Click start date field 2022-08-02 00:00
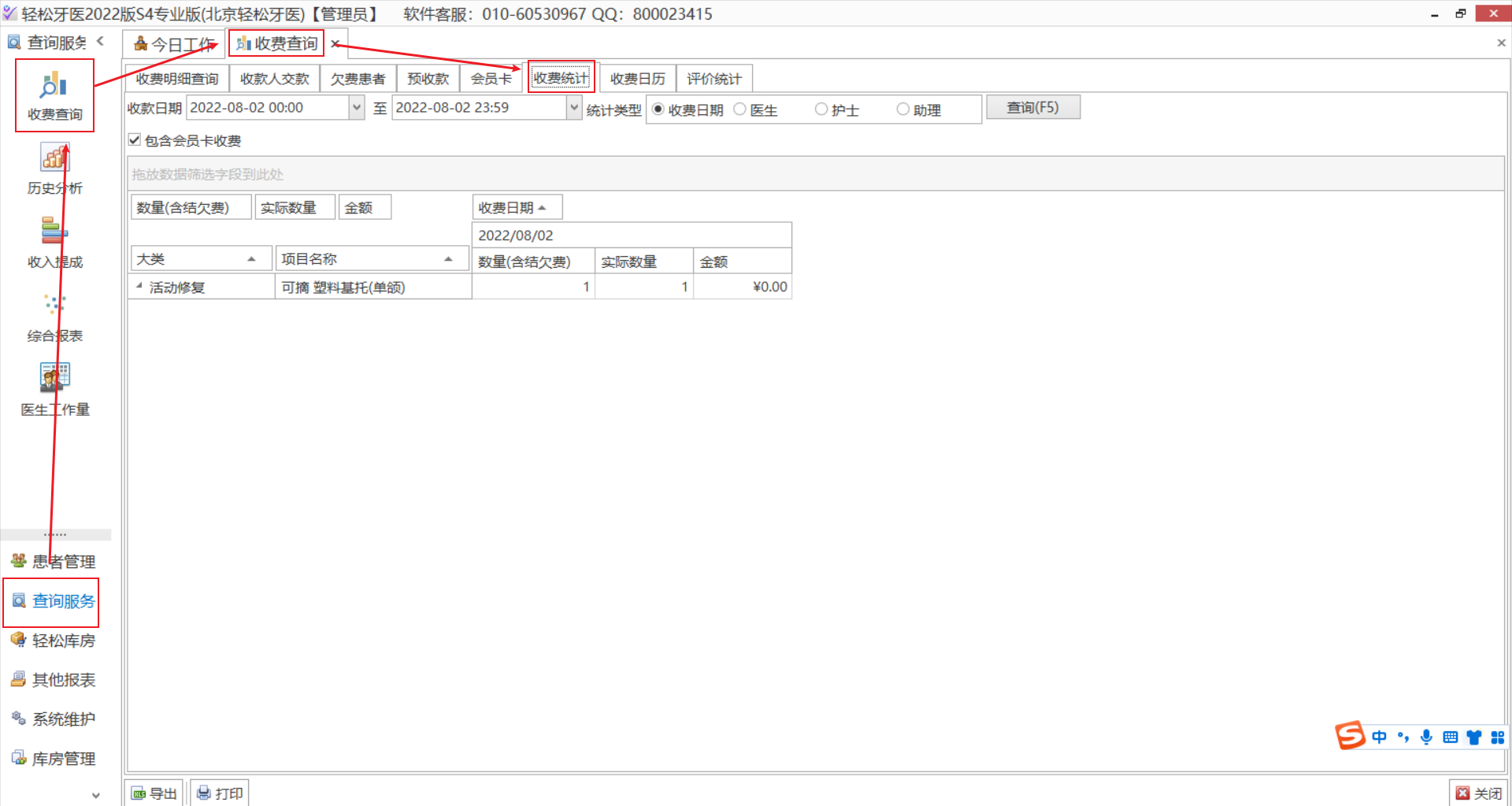The width and height of the screenshot is (1512, 806). point(268,107)
